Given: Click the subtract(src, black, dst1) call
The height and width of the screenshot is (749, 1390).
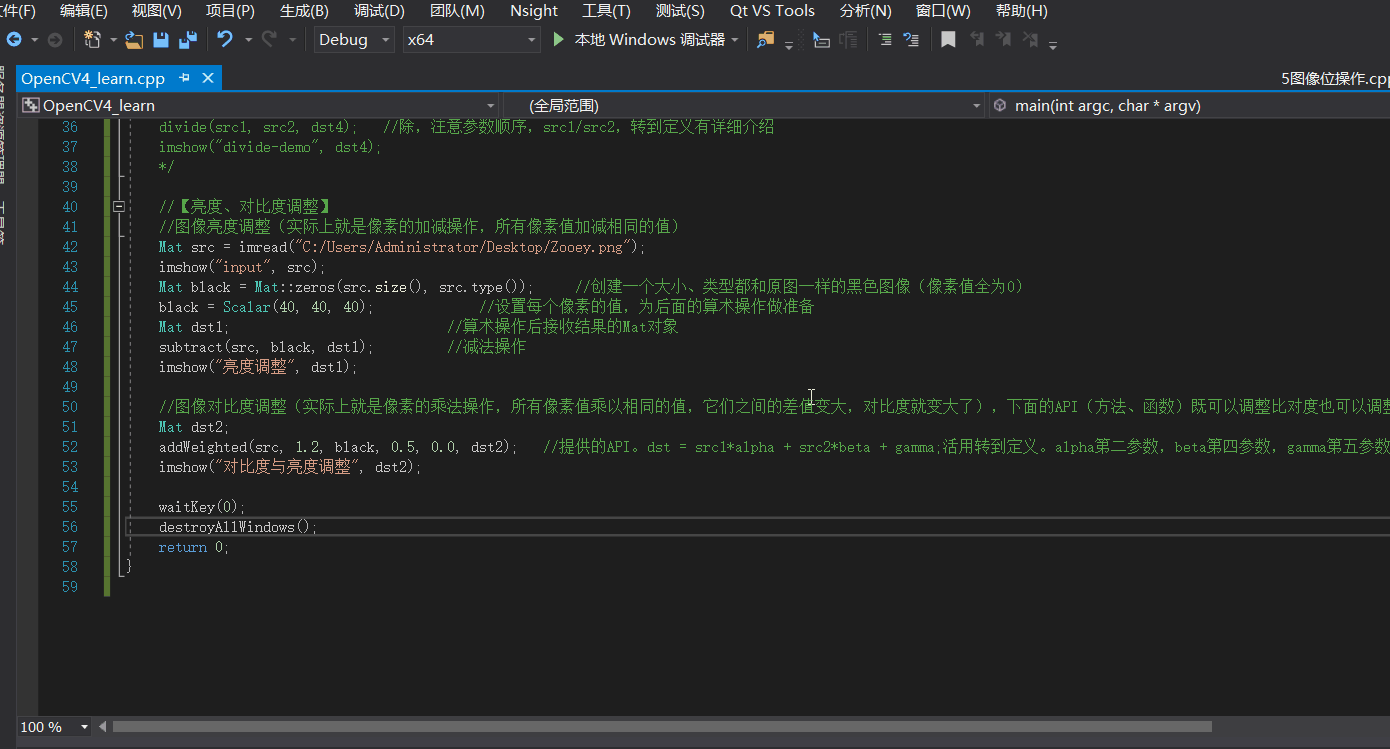Looking at the screenshot, I should tap(266, 347).
